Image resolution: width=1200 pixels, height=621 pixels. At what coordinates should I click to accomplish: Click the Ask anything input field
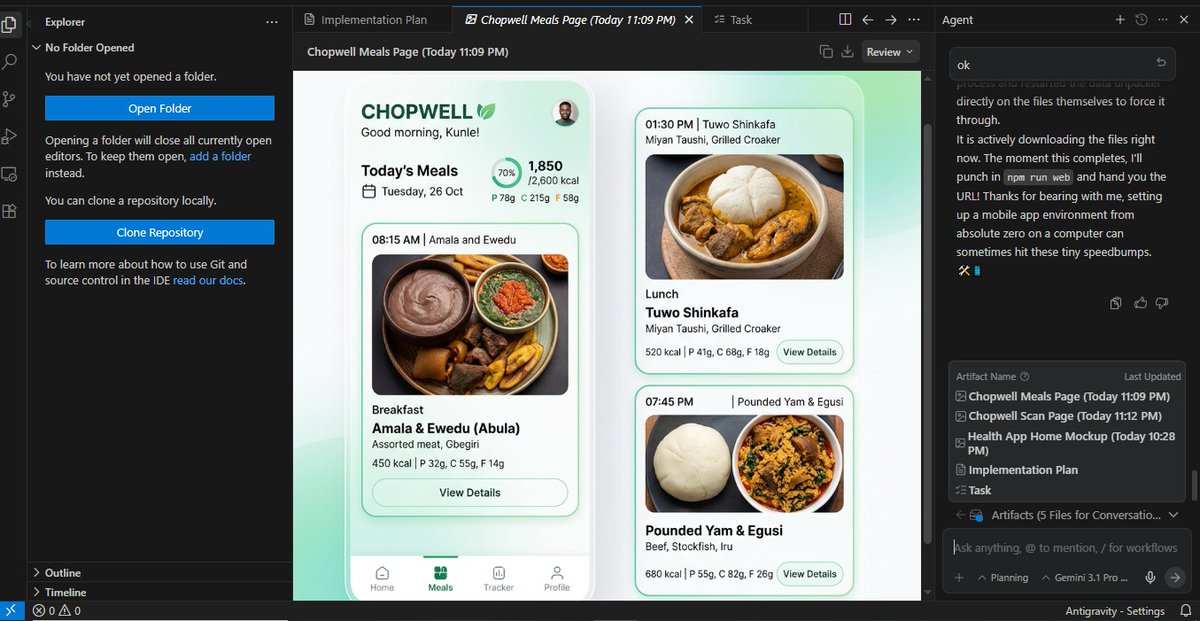click(x=1065, y=547)
